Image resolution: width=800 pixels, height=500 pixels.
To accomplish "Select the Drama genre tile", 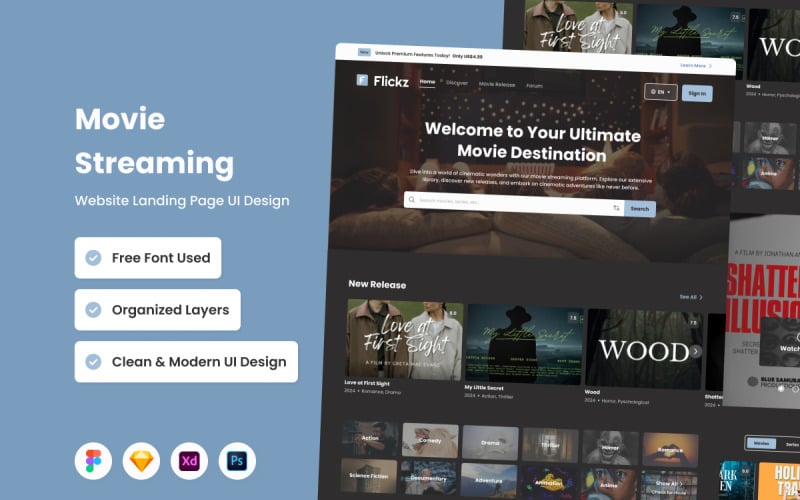I will pyautogui.click(x=490, y=442).
